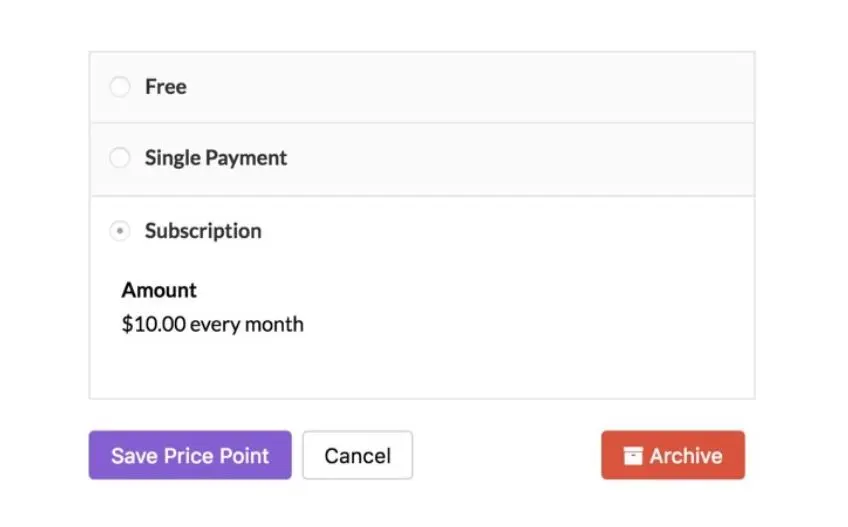Click the word "Archive" in red button
The height and width of the screenshot is (527, 848).
tap(686, 456)
